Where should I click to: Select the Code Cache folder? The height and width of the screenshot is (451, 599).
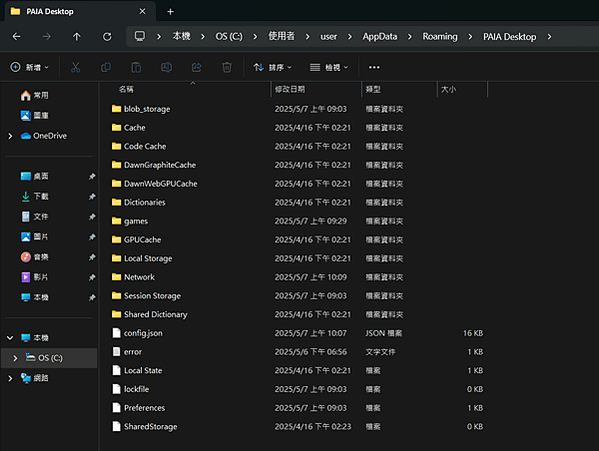click(139, 147)
